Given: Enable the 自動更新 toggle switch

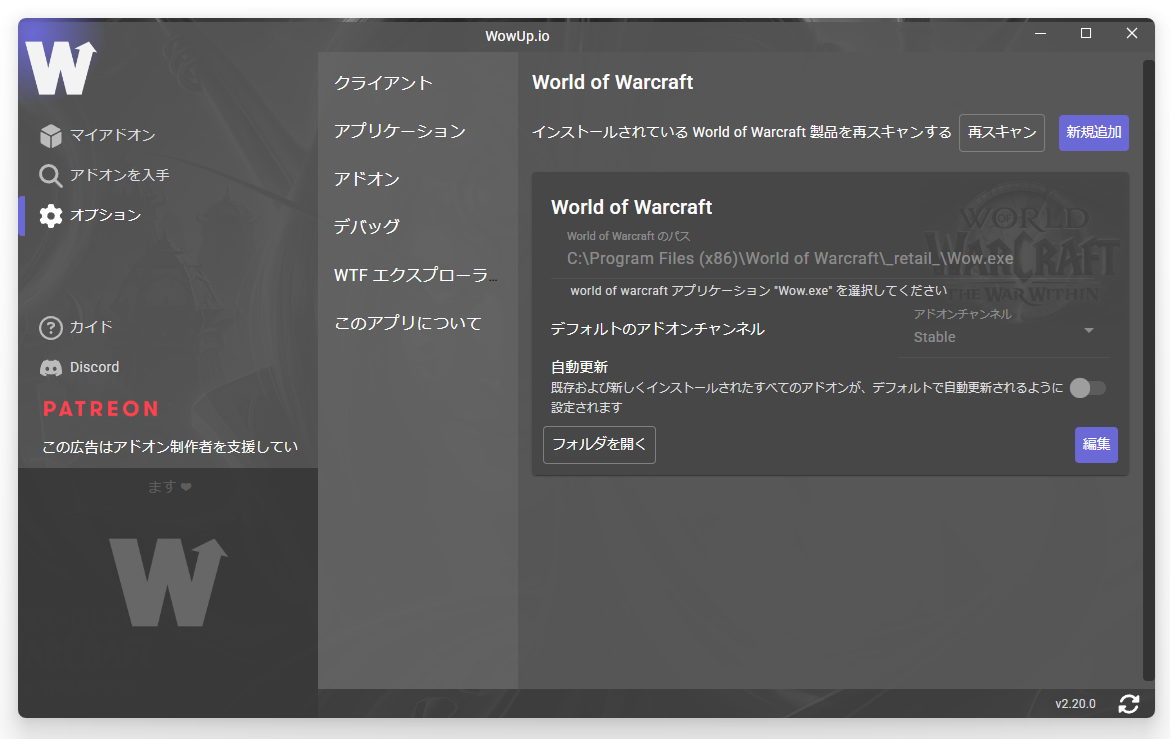Looking at the screenshot, I should 1087,388.
